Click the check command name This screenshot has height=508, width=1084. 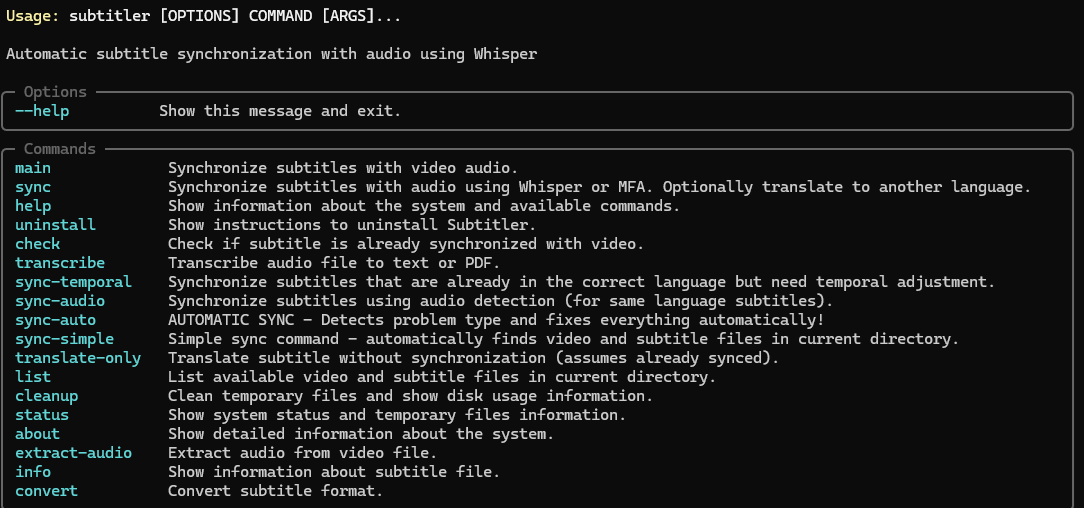[x=38, y=244]
